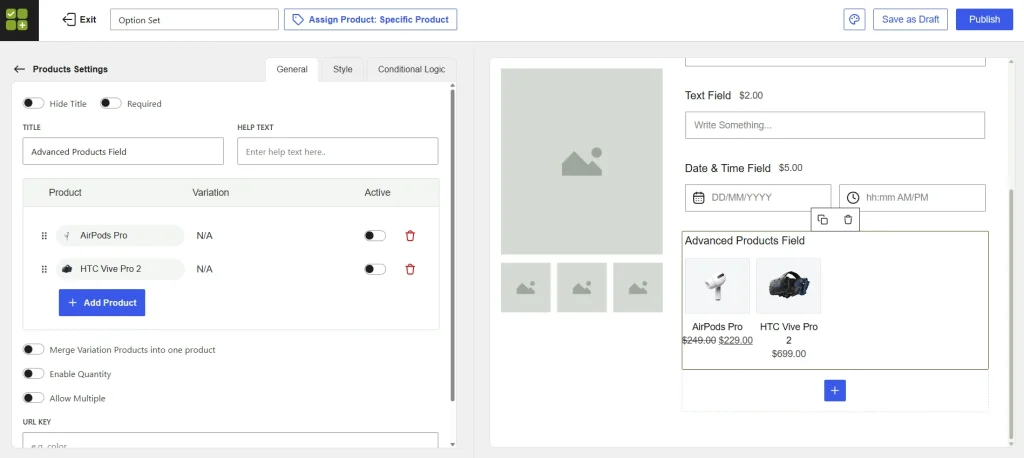1024x458 pixels.
Task: Enable Merge Variation Products into one product
Action: (x=33, y=350)
